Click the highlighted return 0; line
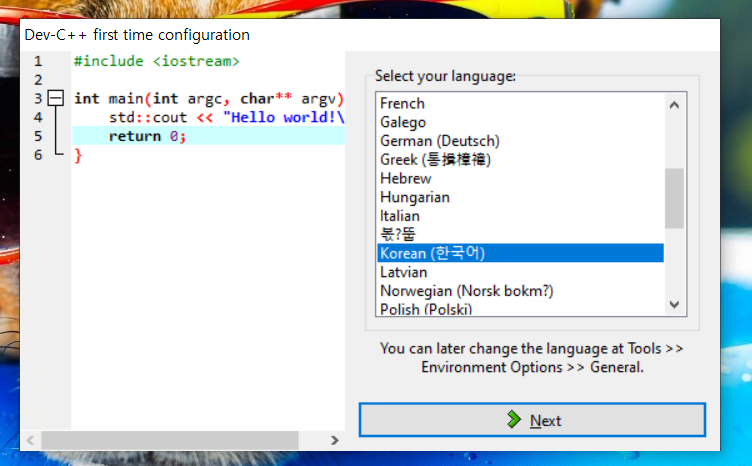The image size is (752, 466). coord(209,136)
